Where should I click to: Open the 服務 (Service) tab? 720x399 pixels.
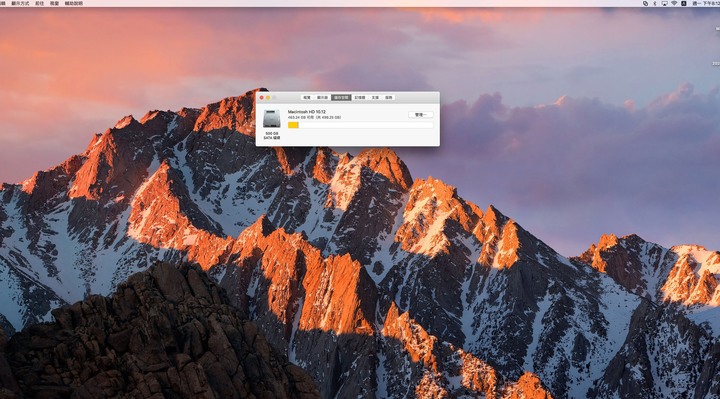pyautogui.click(x=388, y=97)
